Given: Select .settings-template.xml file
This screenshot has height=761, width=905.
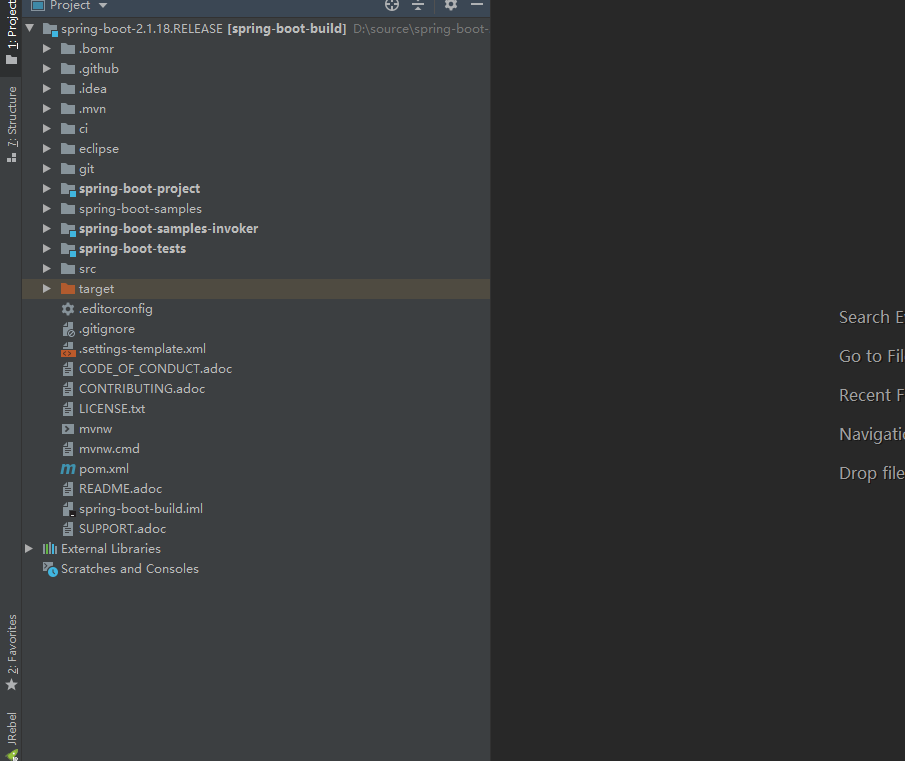Looking at the screenshot, I should [142, 348].
